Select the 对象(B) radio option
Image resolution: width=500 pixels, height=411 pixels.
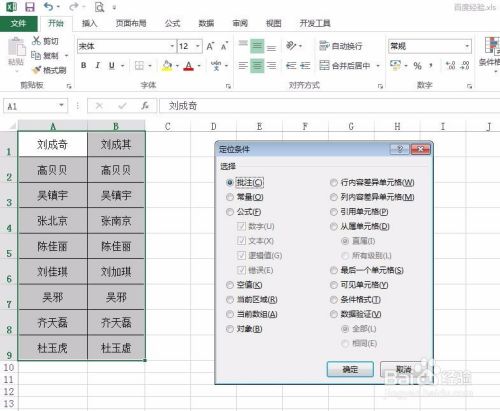point(229,329)
